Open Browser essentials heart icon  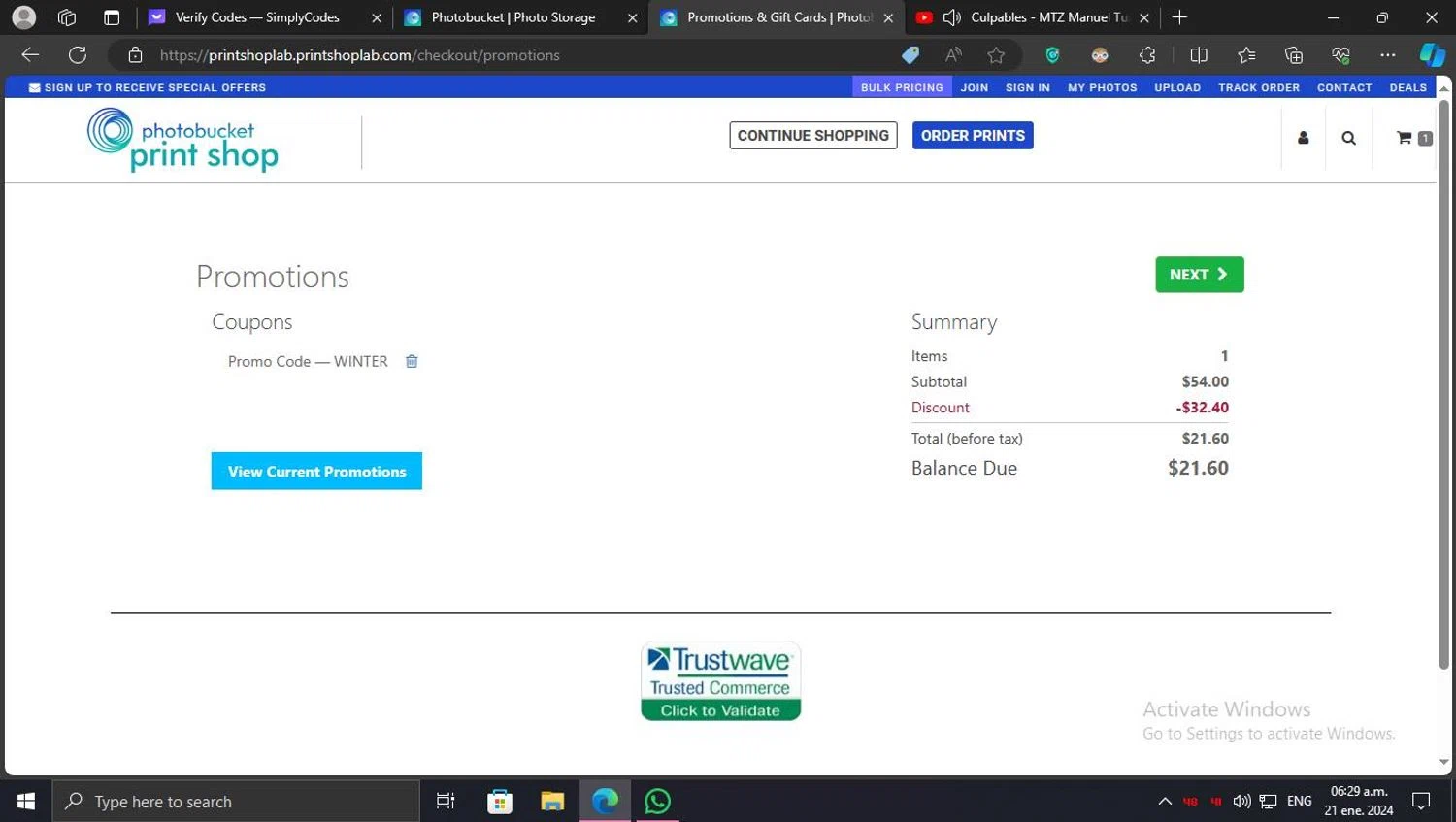click(x=1340, y=55)
